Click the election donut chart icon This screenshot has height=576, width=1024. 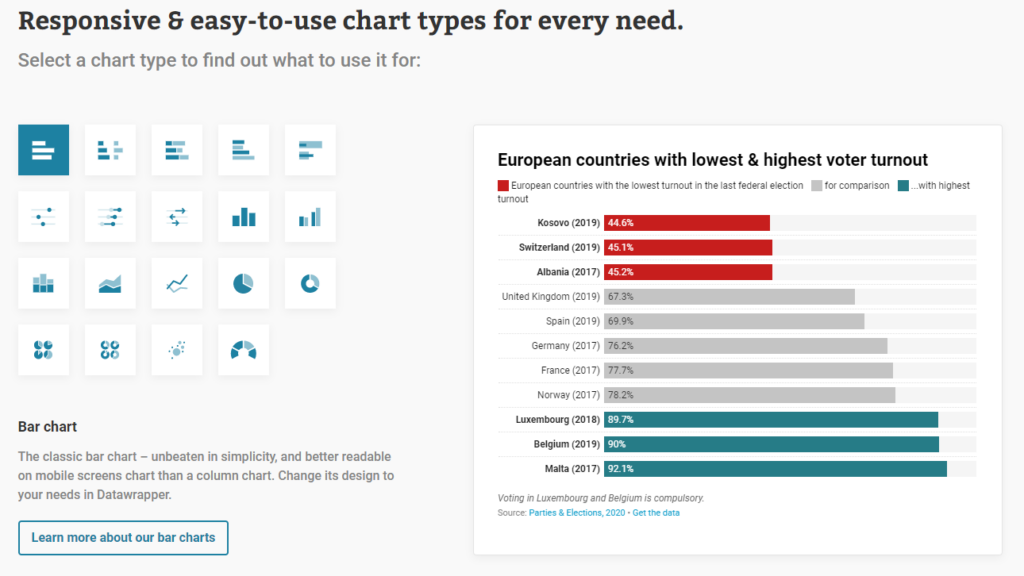pos(243,350)
